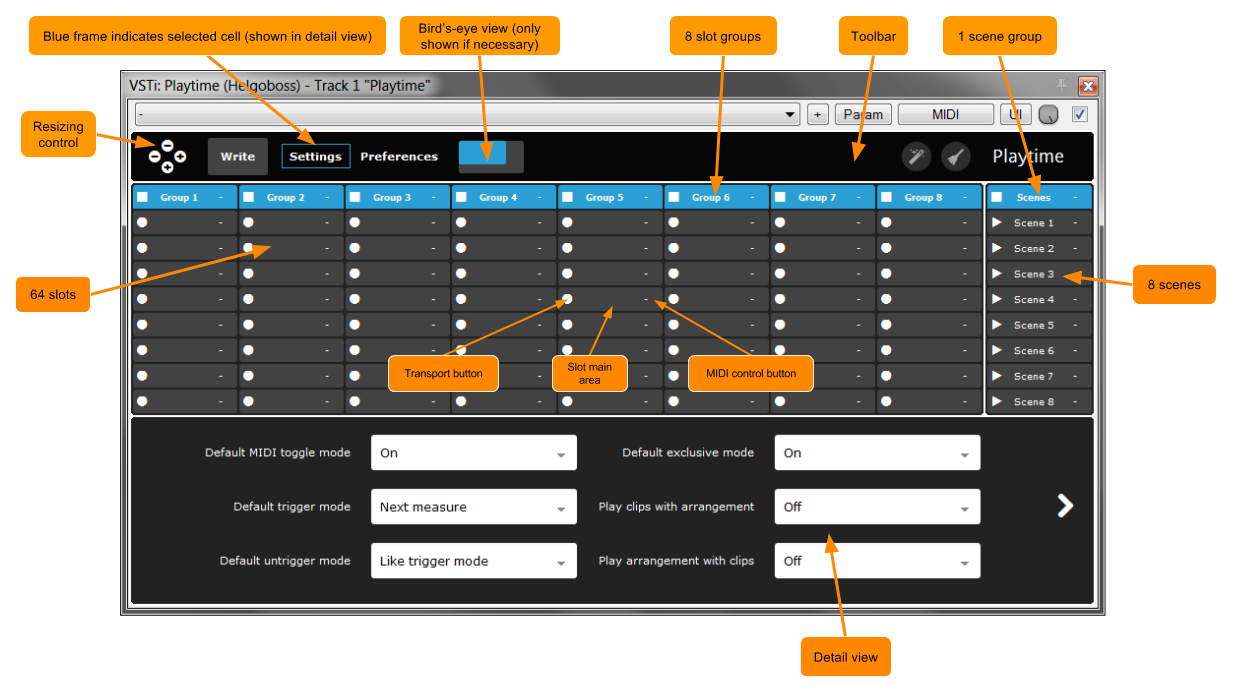Click the UI button
1237x695 pixels.
click(1015, 114)
